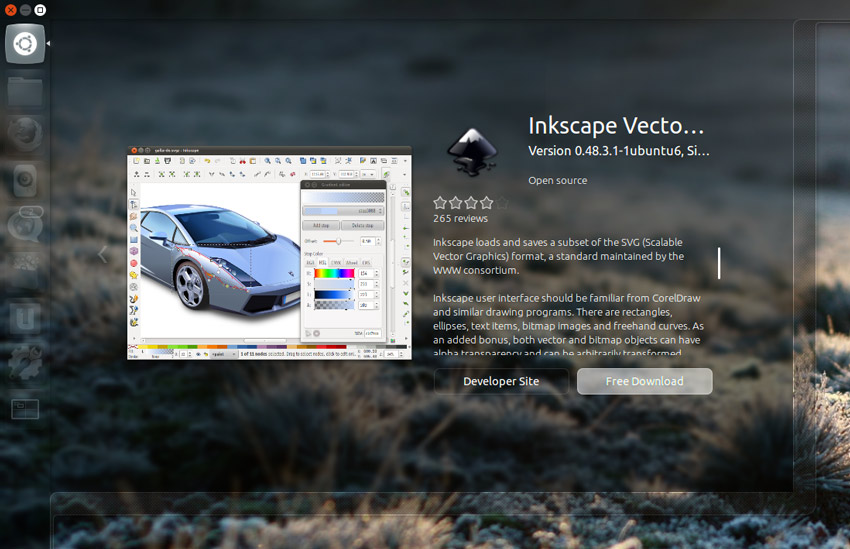Close the Dash with the orange button
The width and height of the screenshot is (850, 549).
10,10
